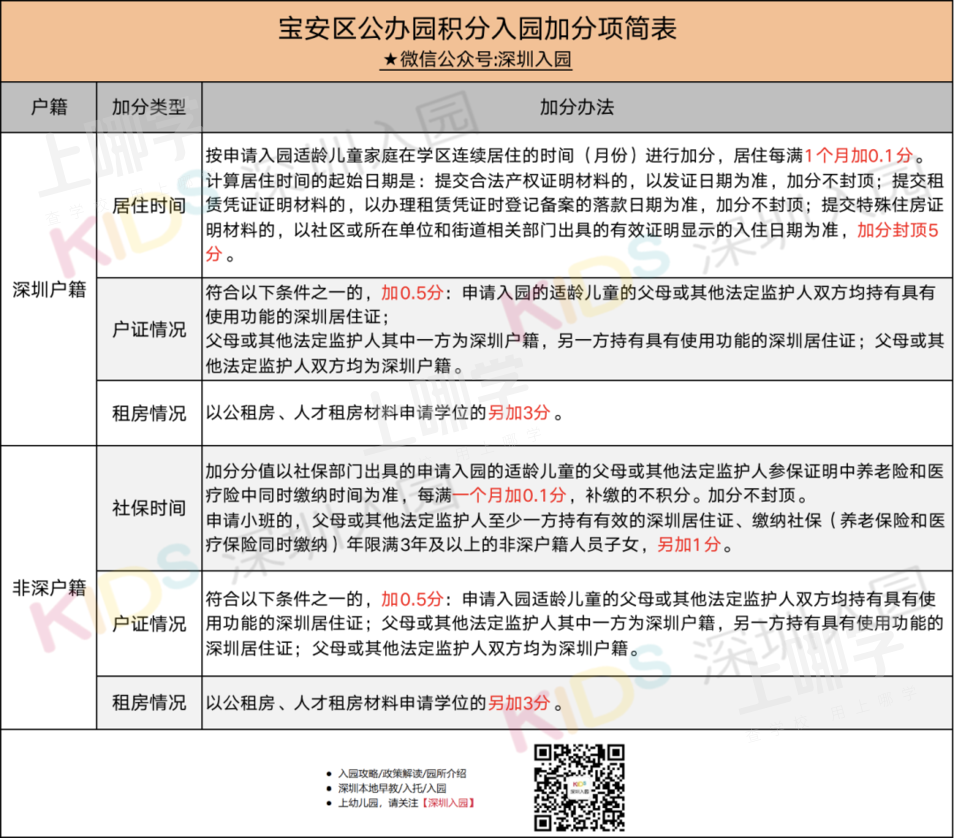Click the QR code at the bottom

click(x=579, y=787)
